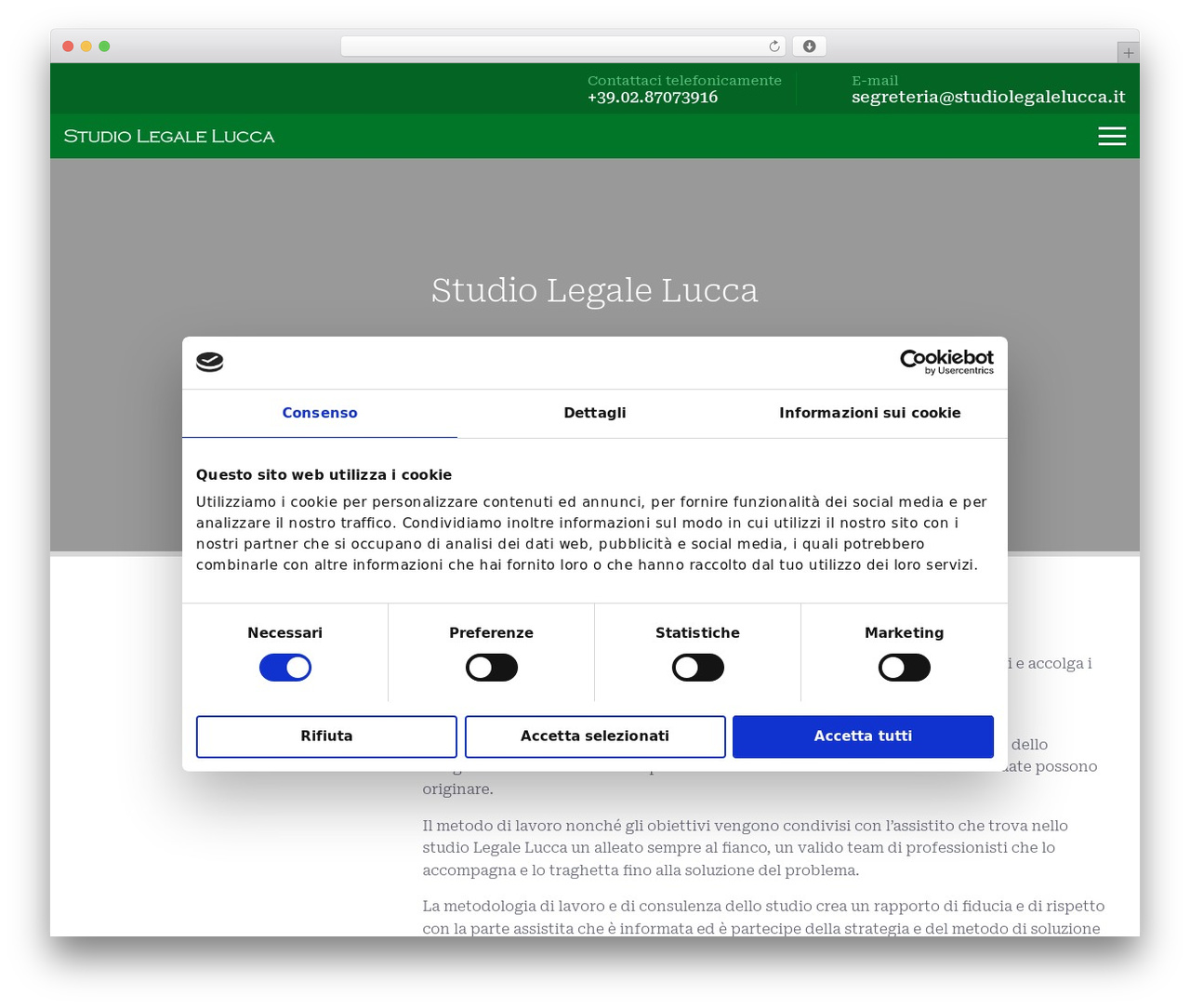Screen dimensions: 1190x1008
Task: Enable the Statistiche cookies switch
Action: [698, 668]
